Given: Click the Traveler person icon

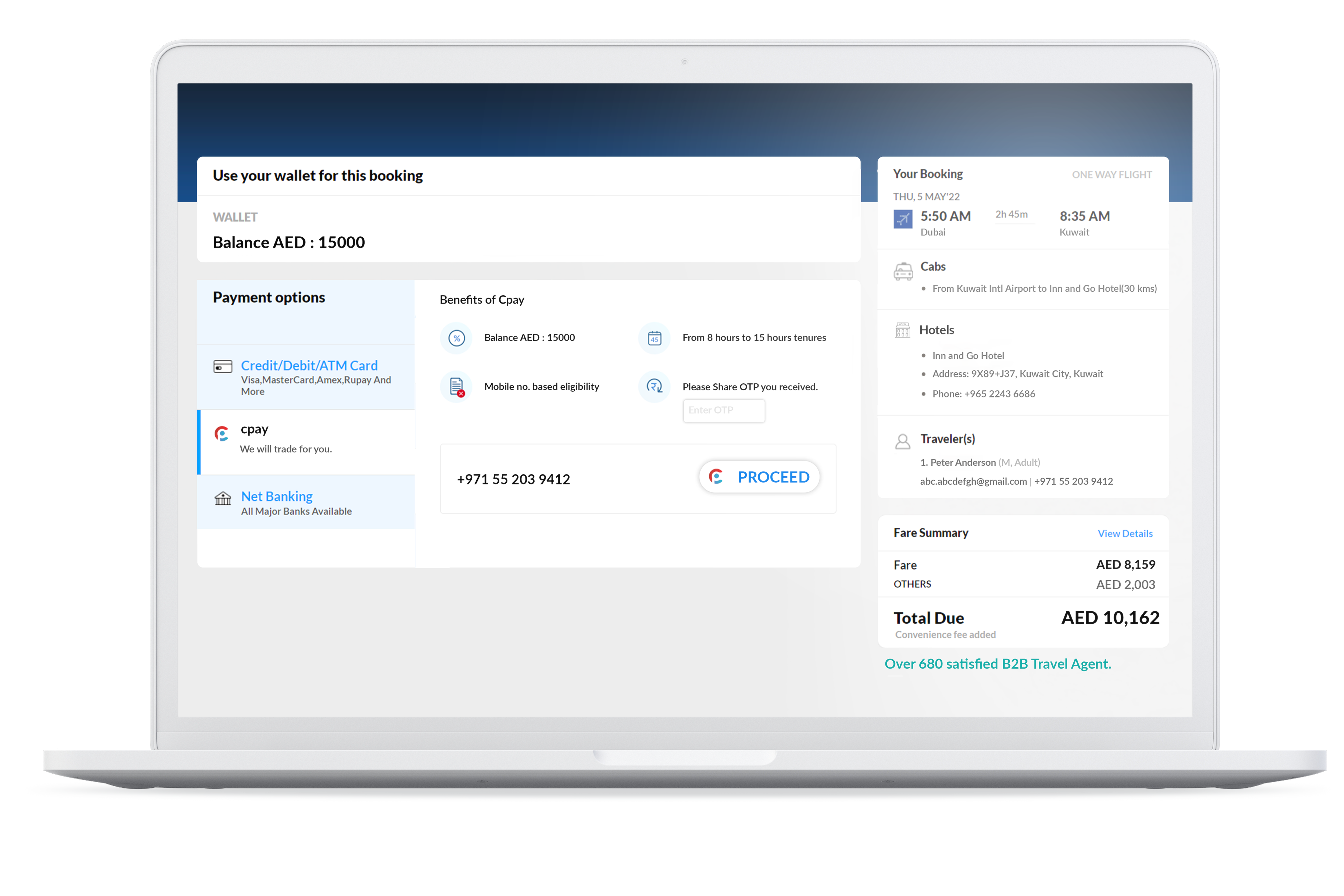Looking at the screenshot, I should click(x=902, y=441).
